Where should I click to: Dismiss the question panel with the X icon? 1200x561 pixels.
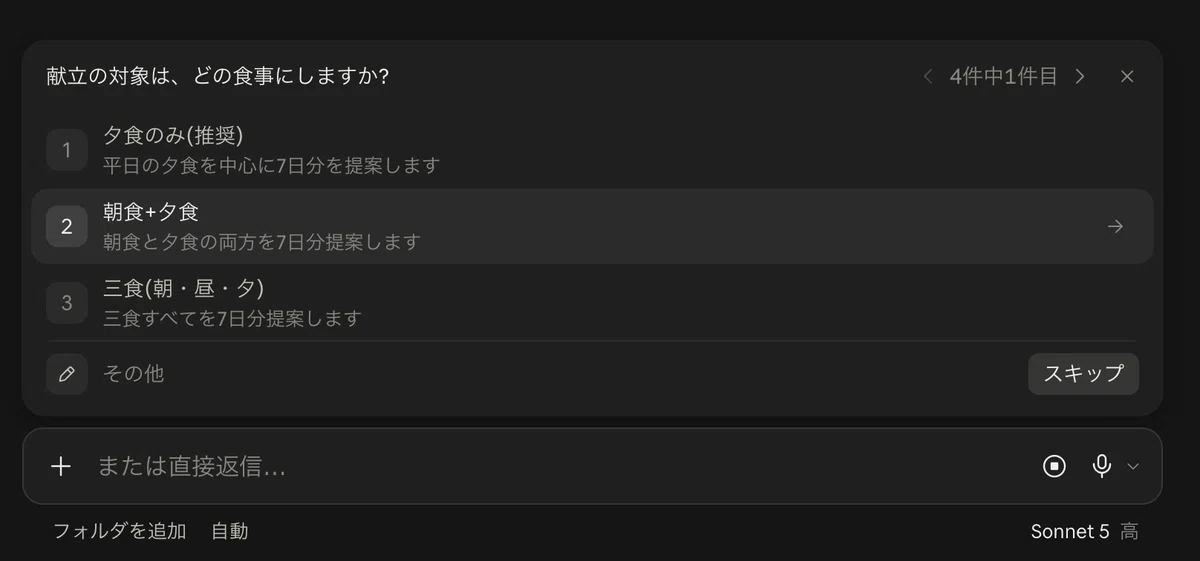(x=1127, y=76)
